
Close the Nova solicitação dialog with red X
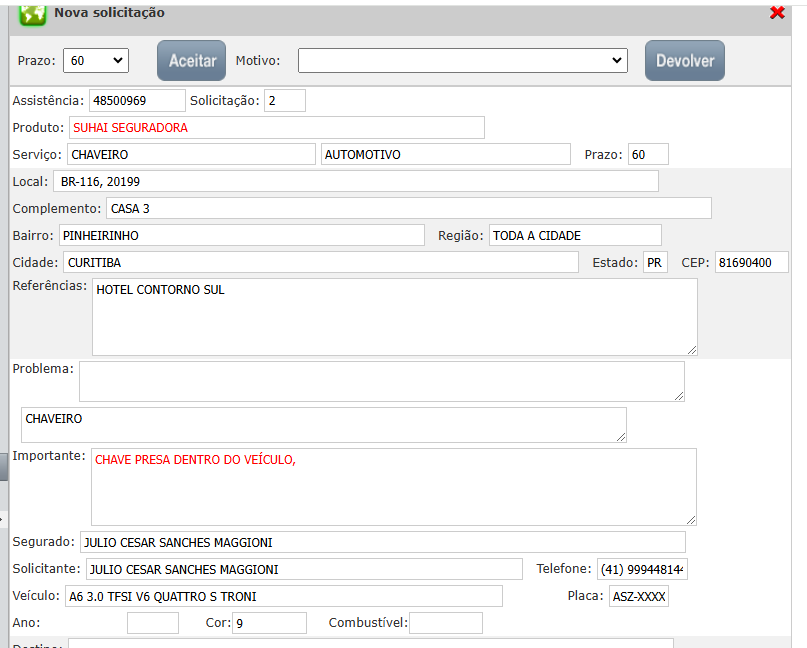click(x=777, y=13)
